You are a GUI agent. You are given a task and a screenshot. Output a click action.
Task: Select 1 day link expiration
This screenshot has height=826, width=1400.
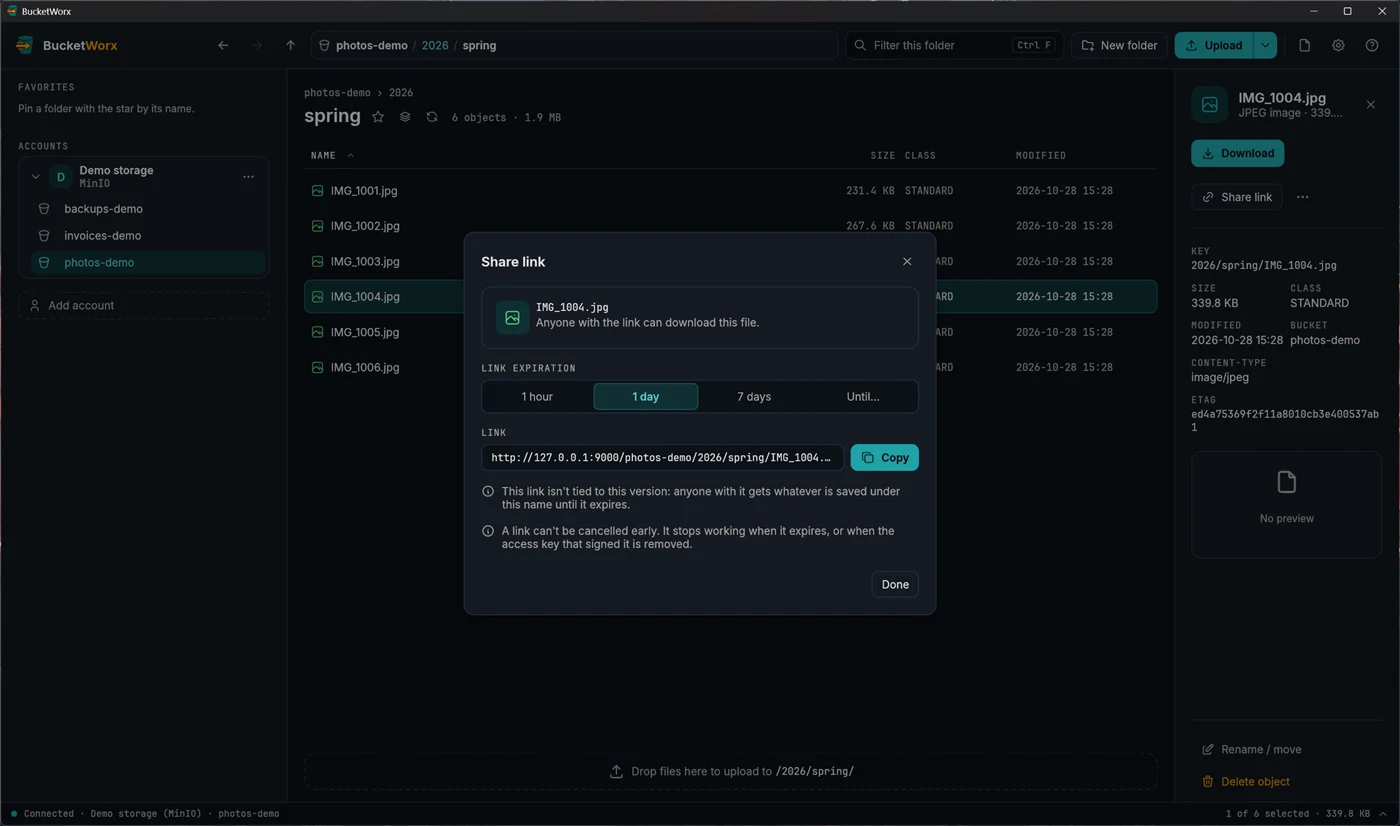click(x=646, y=397)
